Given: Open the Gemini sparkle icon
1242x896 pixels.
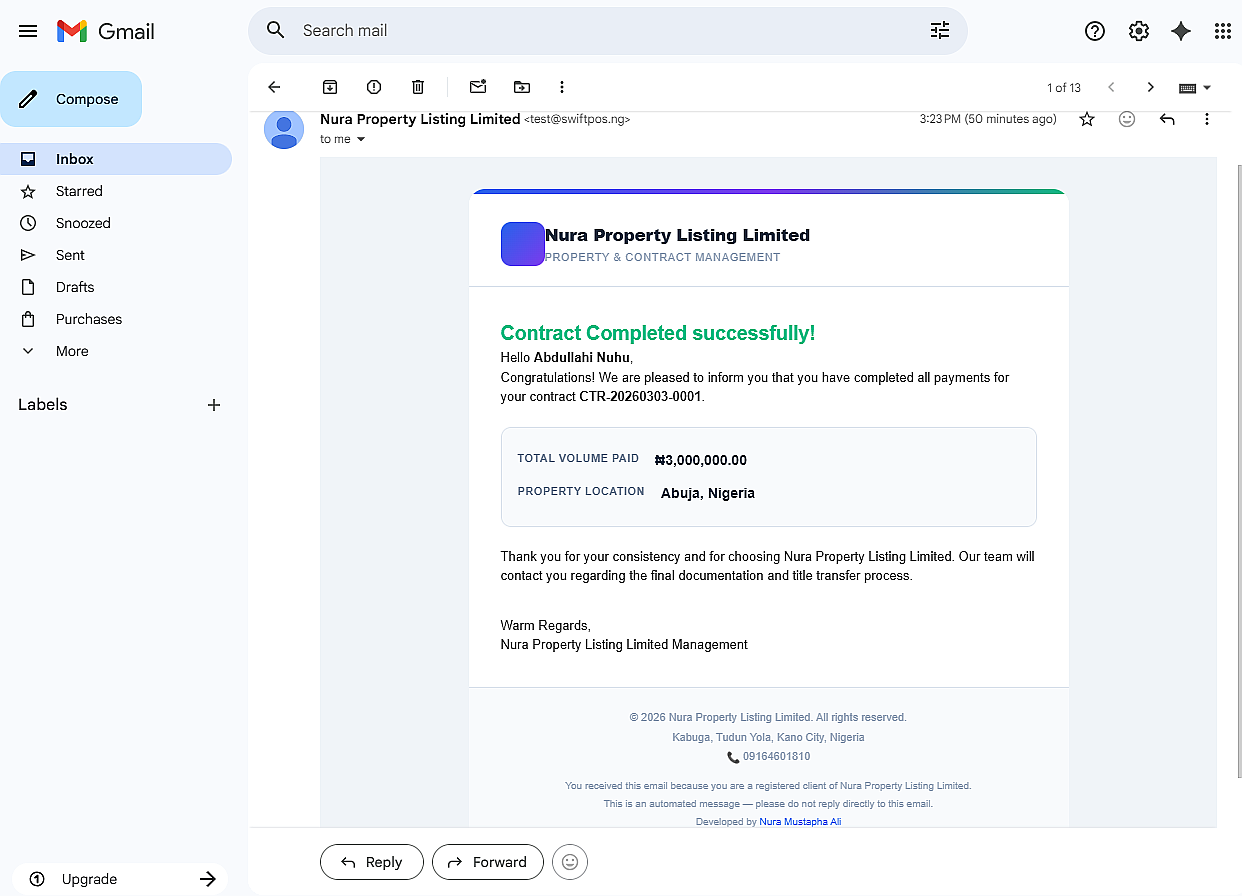Looking at the screenshot, I should [1181, 31].
